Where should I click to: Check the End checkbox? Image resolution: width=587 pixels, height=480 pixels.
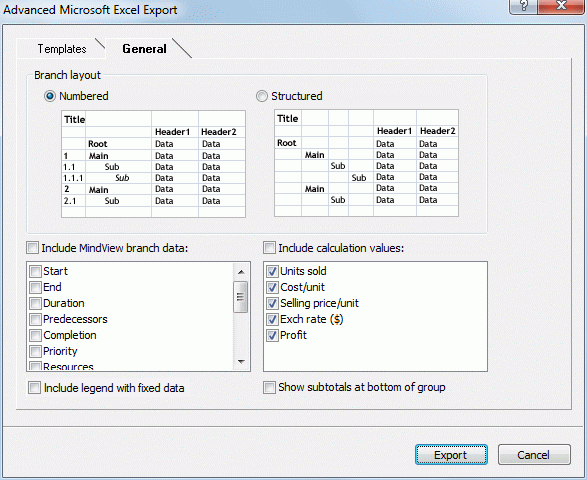(36, 287)
